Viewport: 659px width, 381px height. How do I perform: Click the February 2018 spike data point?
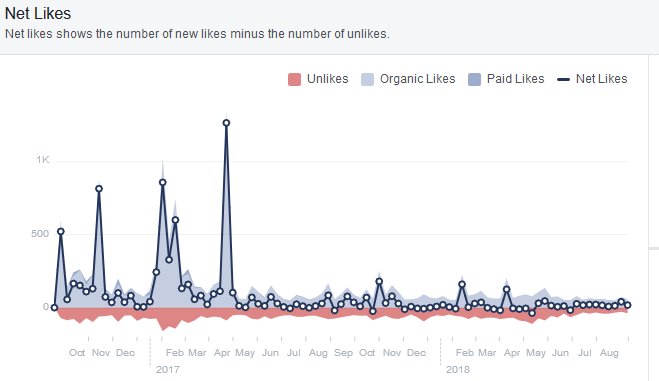click(462, 284)
